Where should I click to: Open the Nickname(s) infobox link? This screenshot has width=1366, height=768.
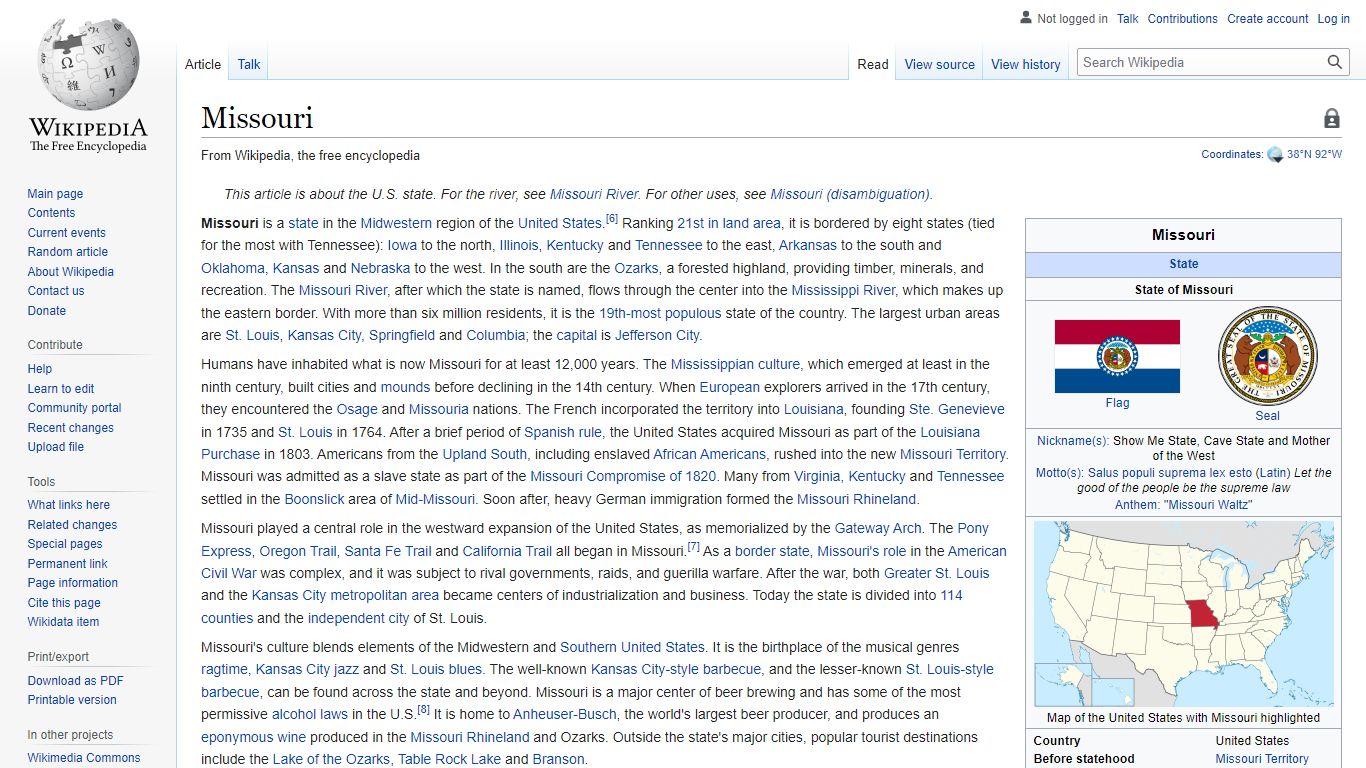1072,441
